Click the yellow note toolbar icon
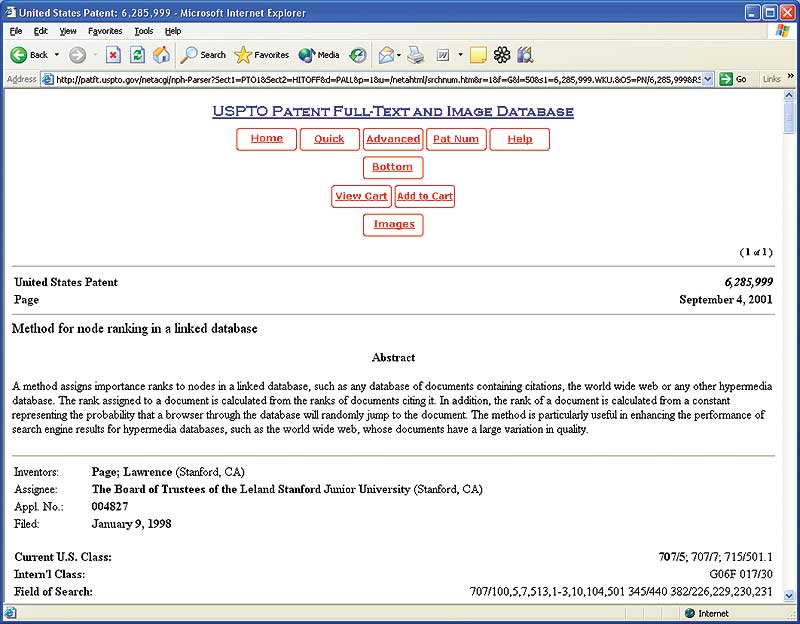The image size is (800, 624). tap(478, 55)
